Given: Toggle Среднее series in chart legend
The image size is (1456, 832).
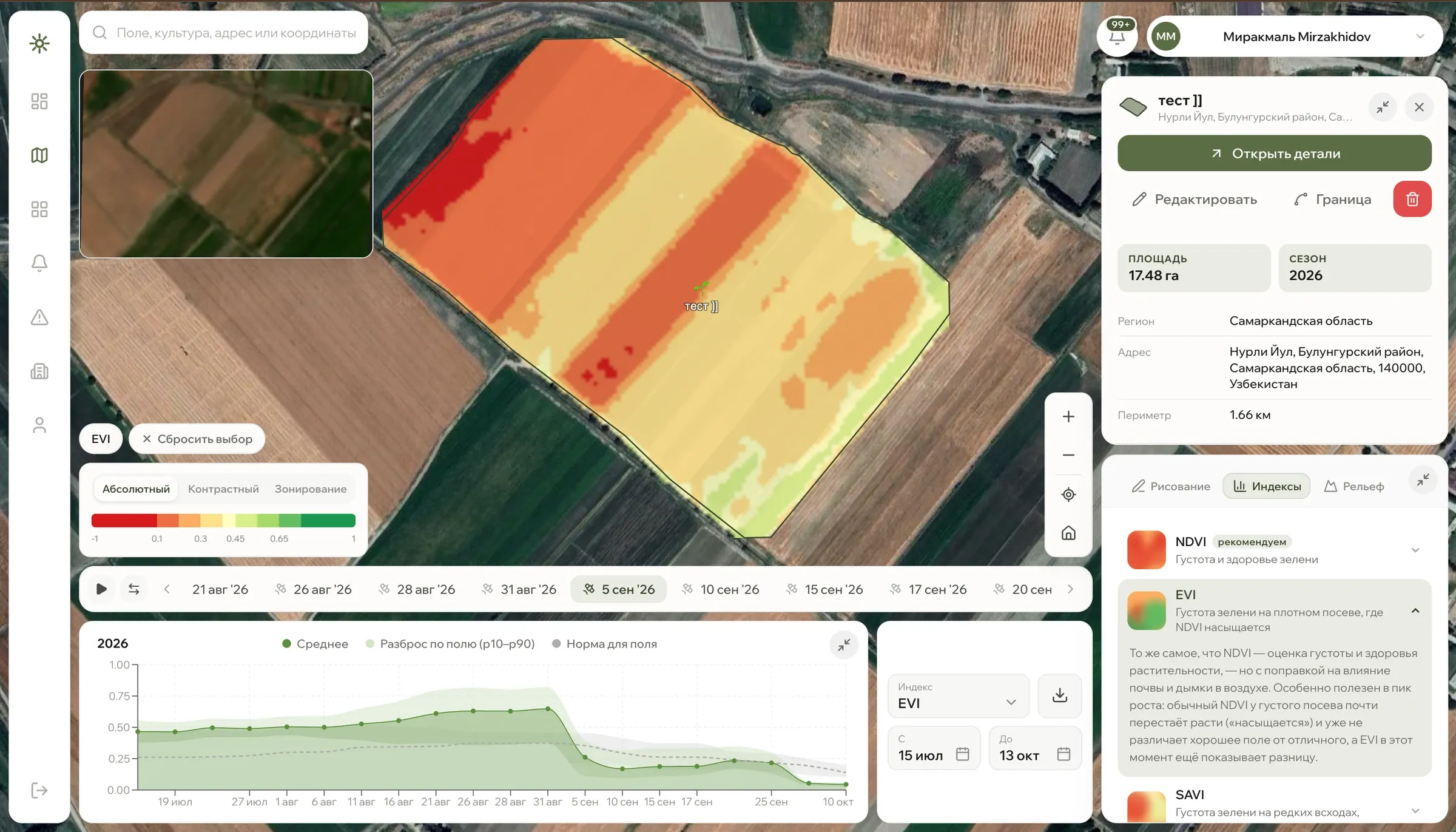Looking at the screenshot, I should [x=315, y=644].
